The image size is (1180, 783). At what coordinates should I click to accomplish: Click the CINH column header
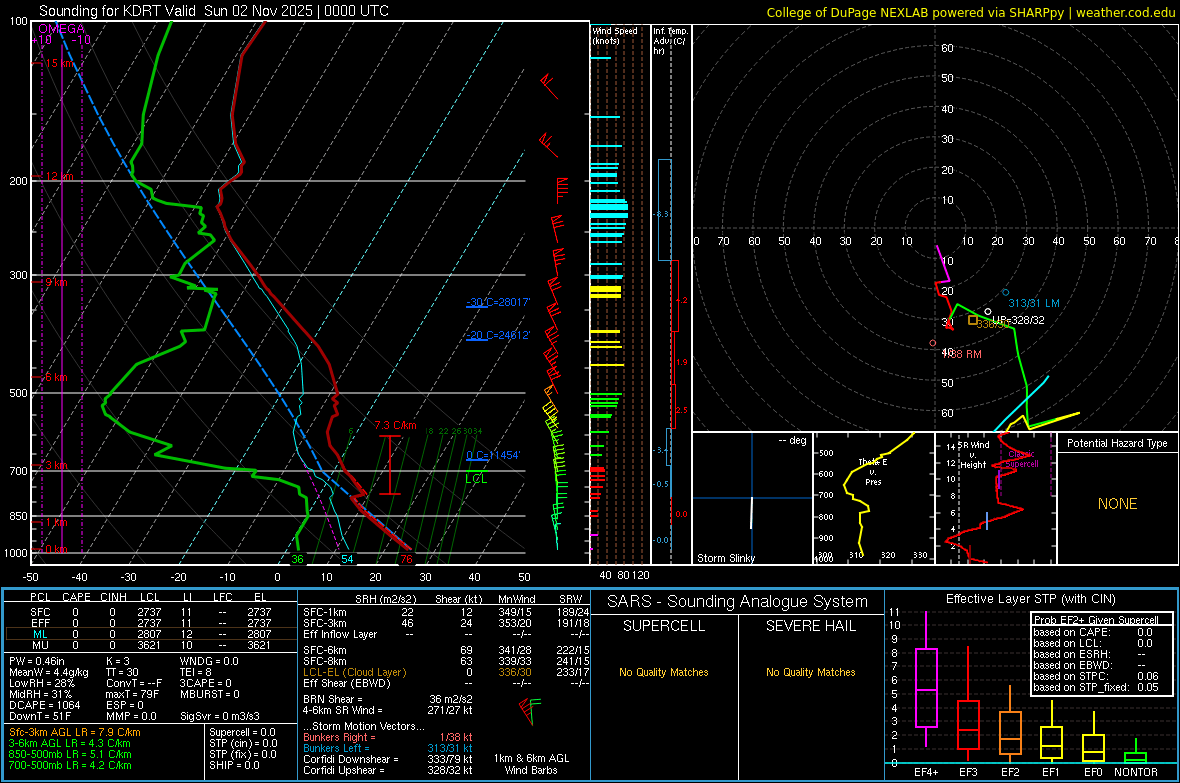coord(114,597)
